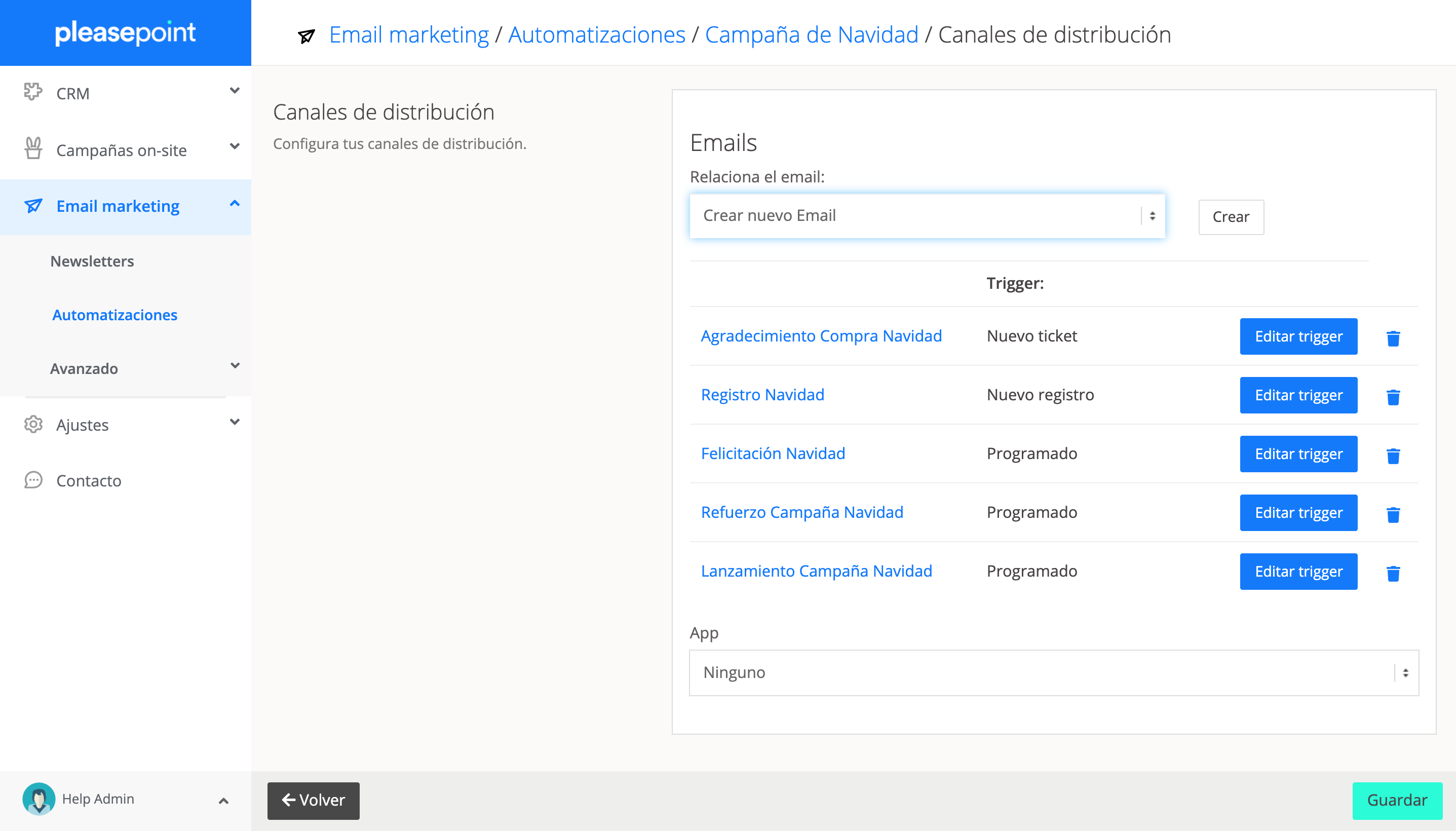Screen dimensions: 1456x831
Task: Click trash icon for Registro Navidad
Action: [x=1393, y=397]
